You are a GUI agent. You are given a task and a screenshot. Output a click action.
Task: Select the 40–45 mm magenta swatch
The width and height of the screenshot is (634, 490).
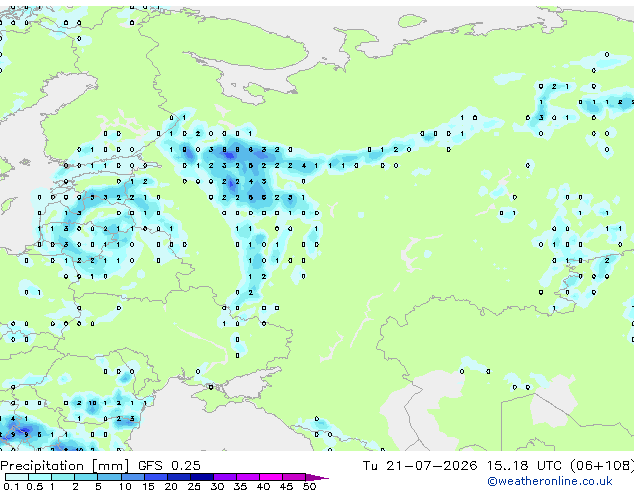click(271, 477)
